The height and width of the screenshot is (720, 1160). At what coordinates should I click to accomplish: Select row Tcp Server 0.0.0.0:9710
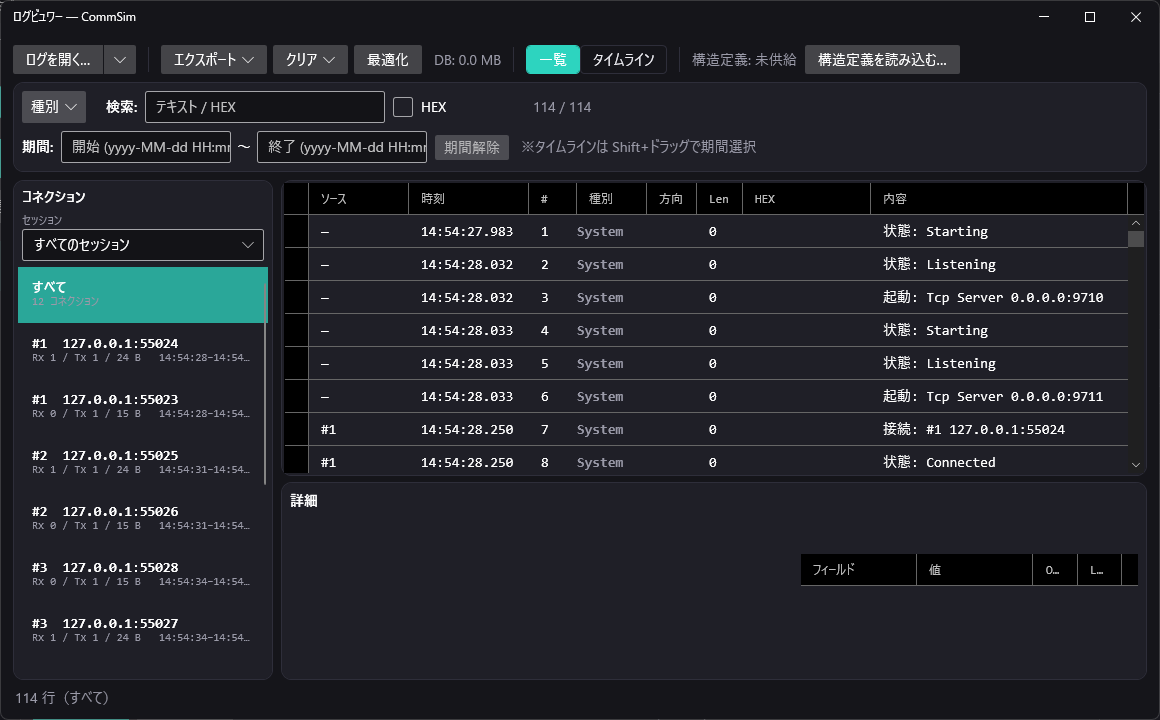[x=707, y=297]
